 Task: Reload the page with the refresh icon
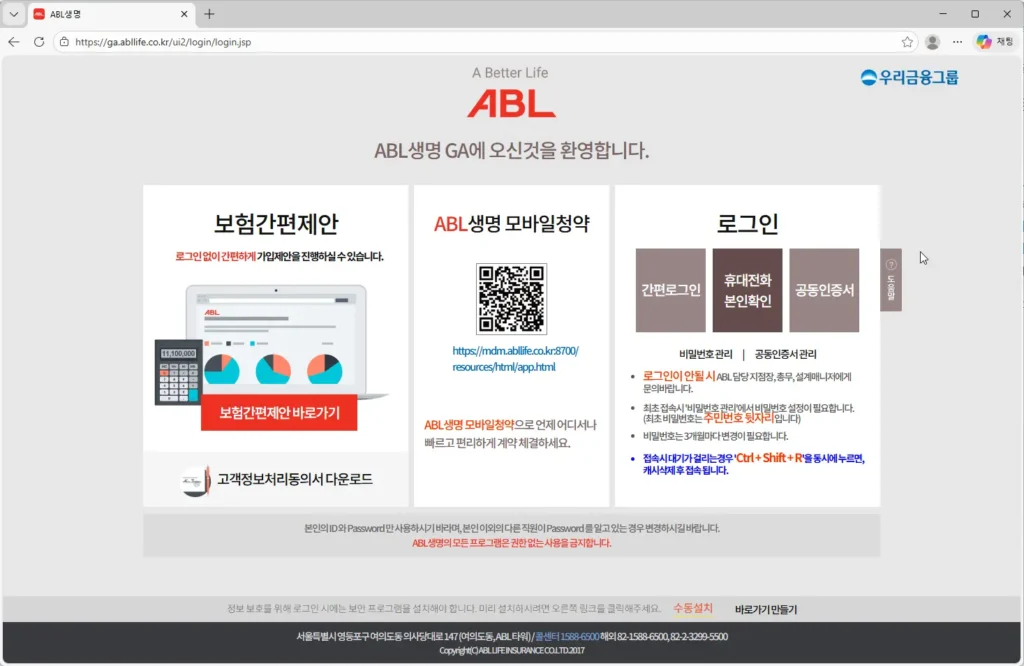[x=39, y=42]
